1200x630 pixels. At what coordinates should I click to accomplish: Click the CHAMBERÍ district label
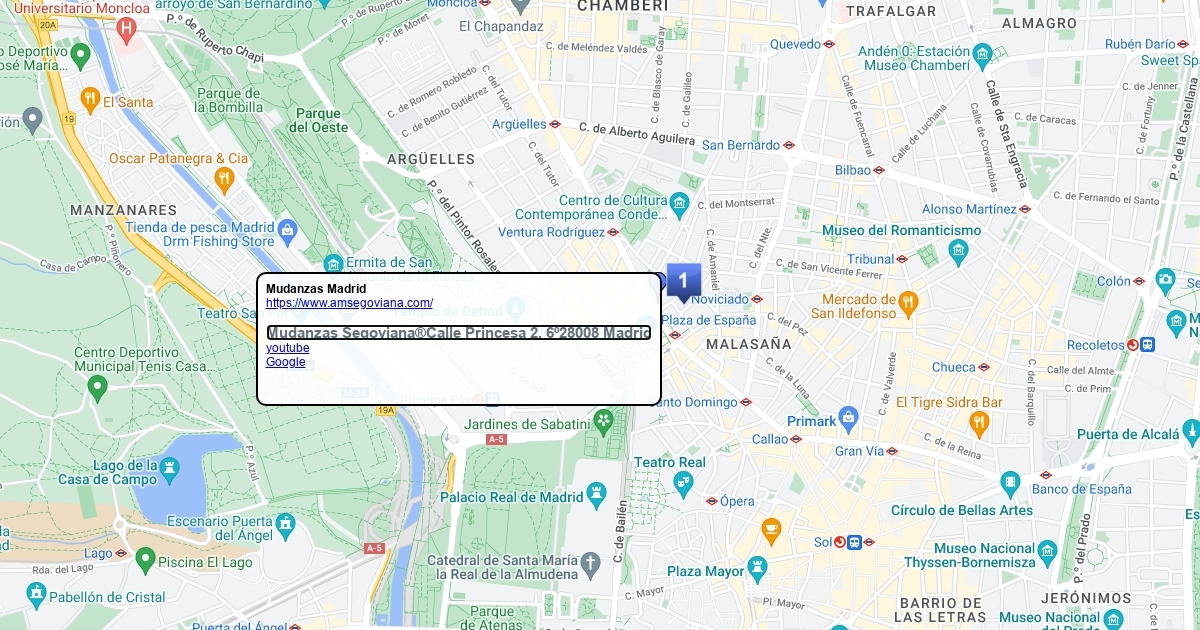pyautogui.click(x=623, y=6)
